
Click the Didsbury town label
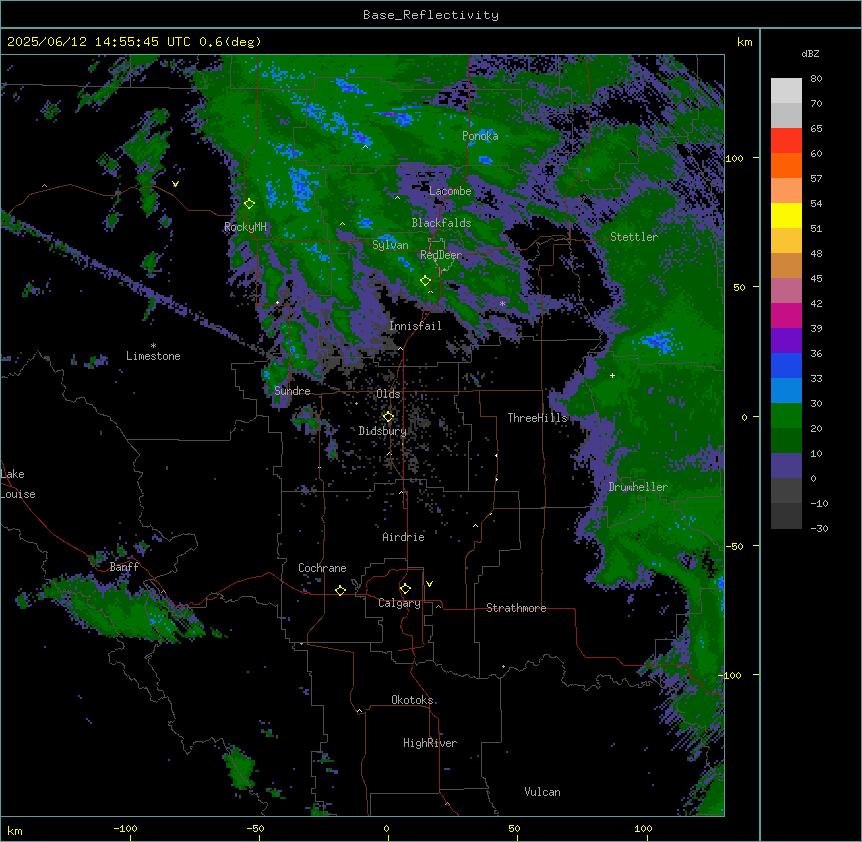383,431
